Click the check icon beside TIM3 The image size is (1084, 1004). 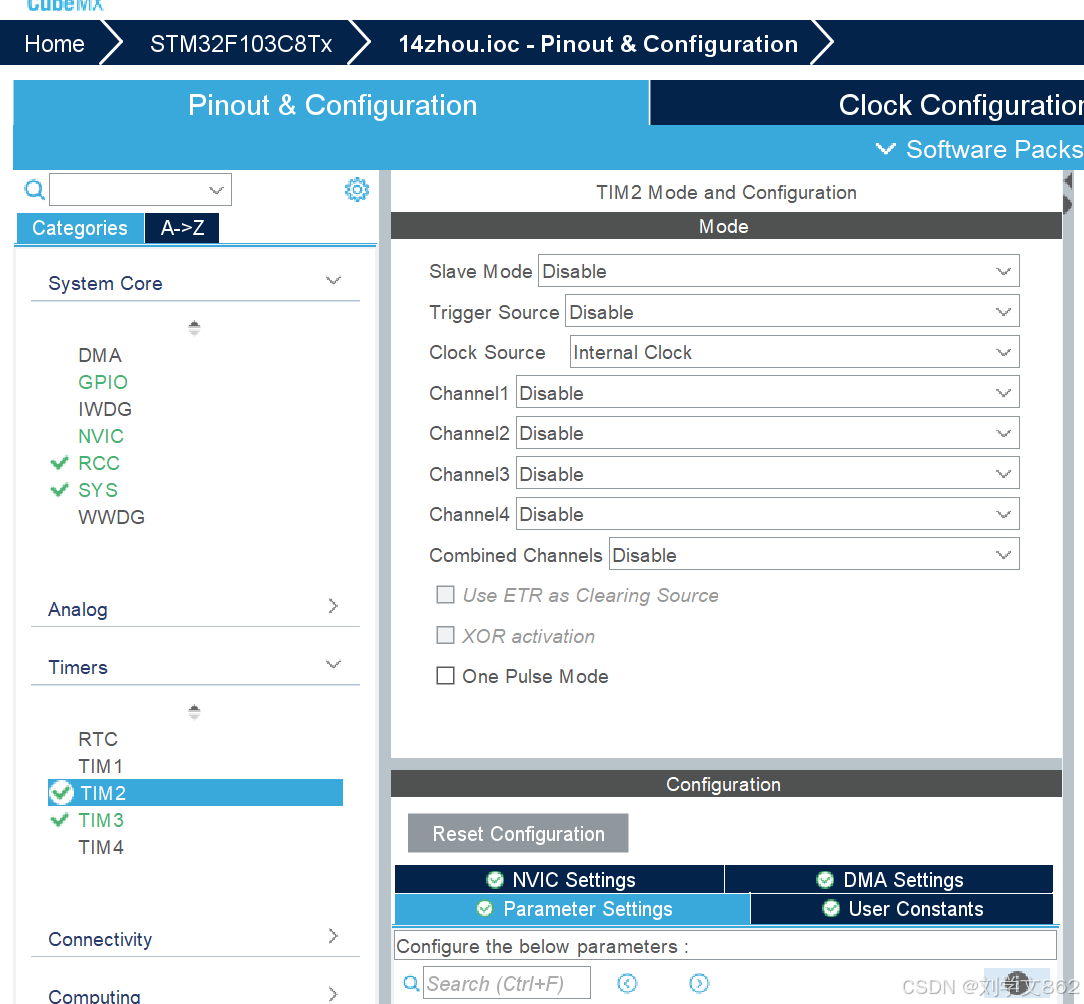(60, 820)
